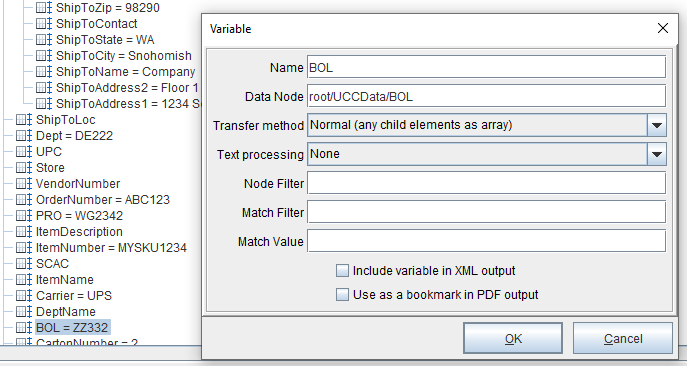This screenshot has width=687, height=366.
Task: Select the 'ItemDescription' tree row
Action: 79,232
